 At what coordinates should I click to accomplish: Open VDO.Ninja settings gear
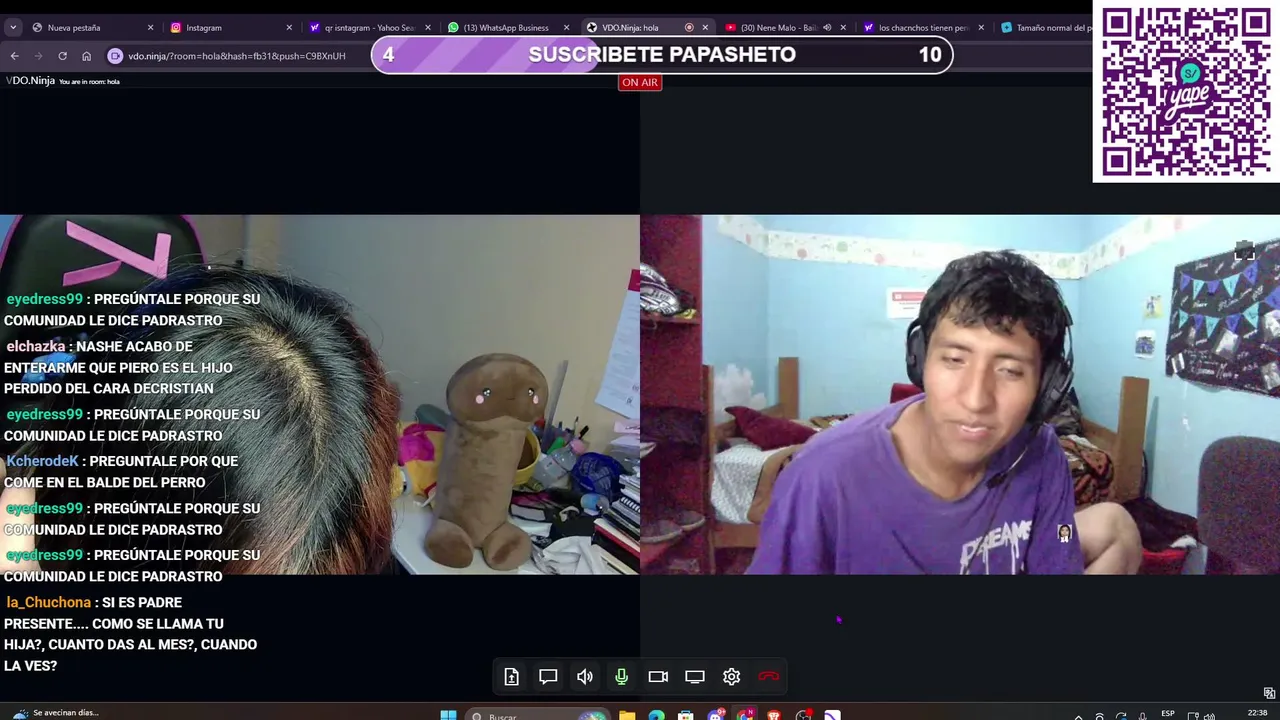[x=732, y=677]
